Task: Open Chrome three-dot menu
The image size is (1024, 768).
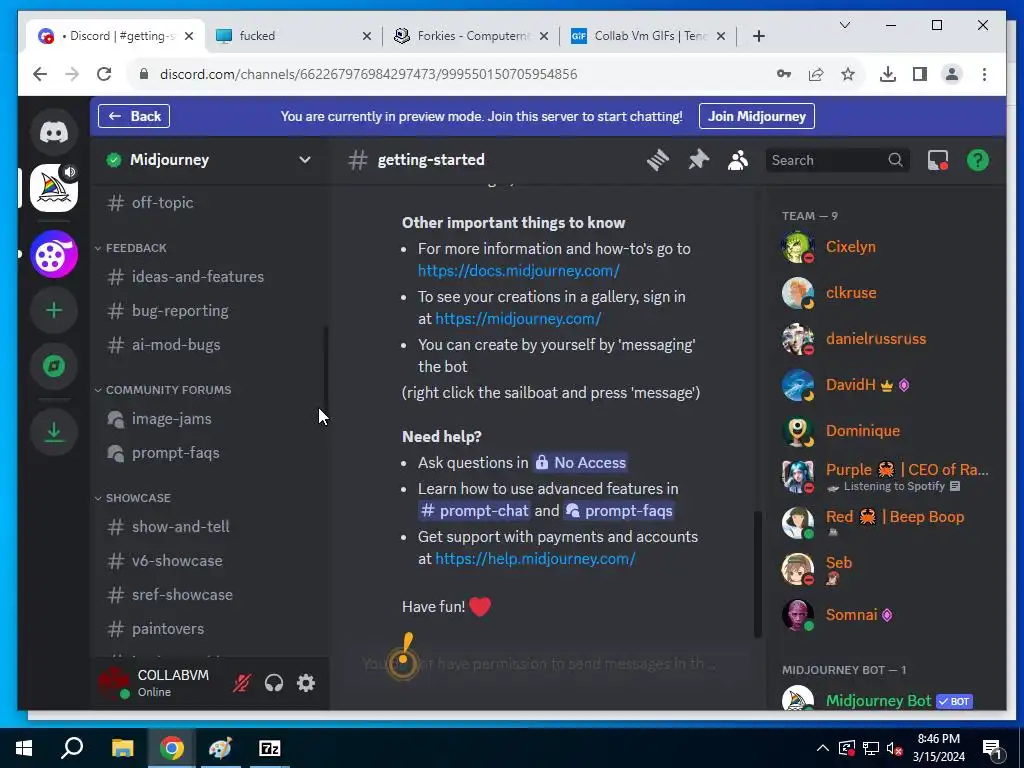Action: point(984,74)
